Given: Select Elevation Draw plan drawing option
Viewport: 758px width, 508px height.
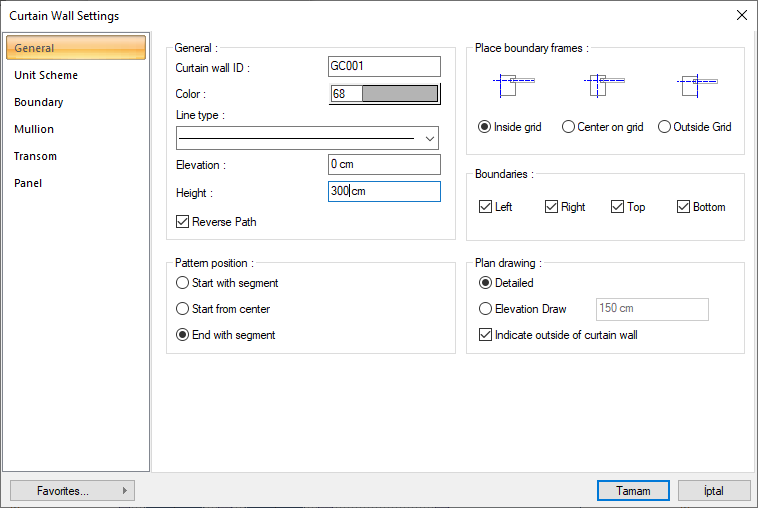Looking at the screenshot, I should (486, 309).
